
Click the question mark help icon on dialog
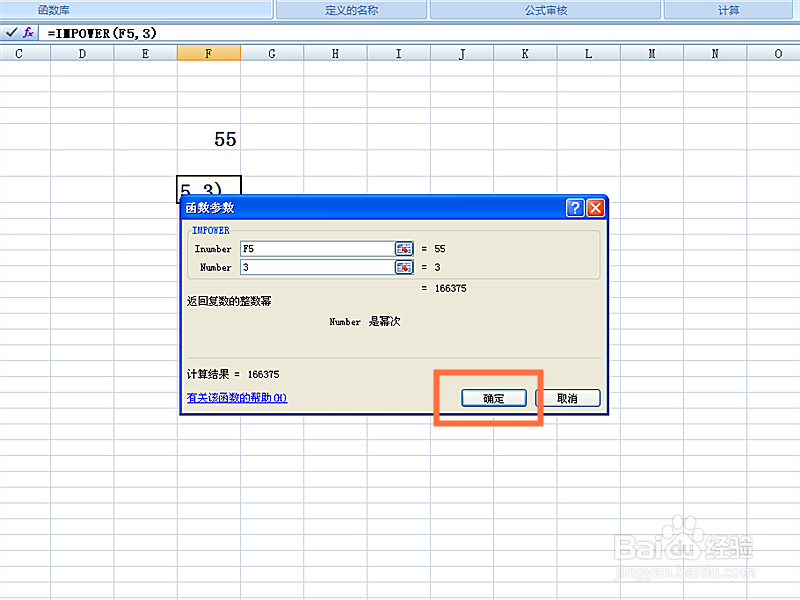[574, 207]
